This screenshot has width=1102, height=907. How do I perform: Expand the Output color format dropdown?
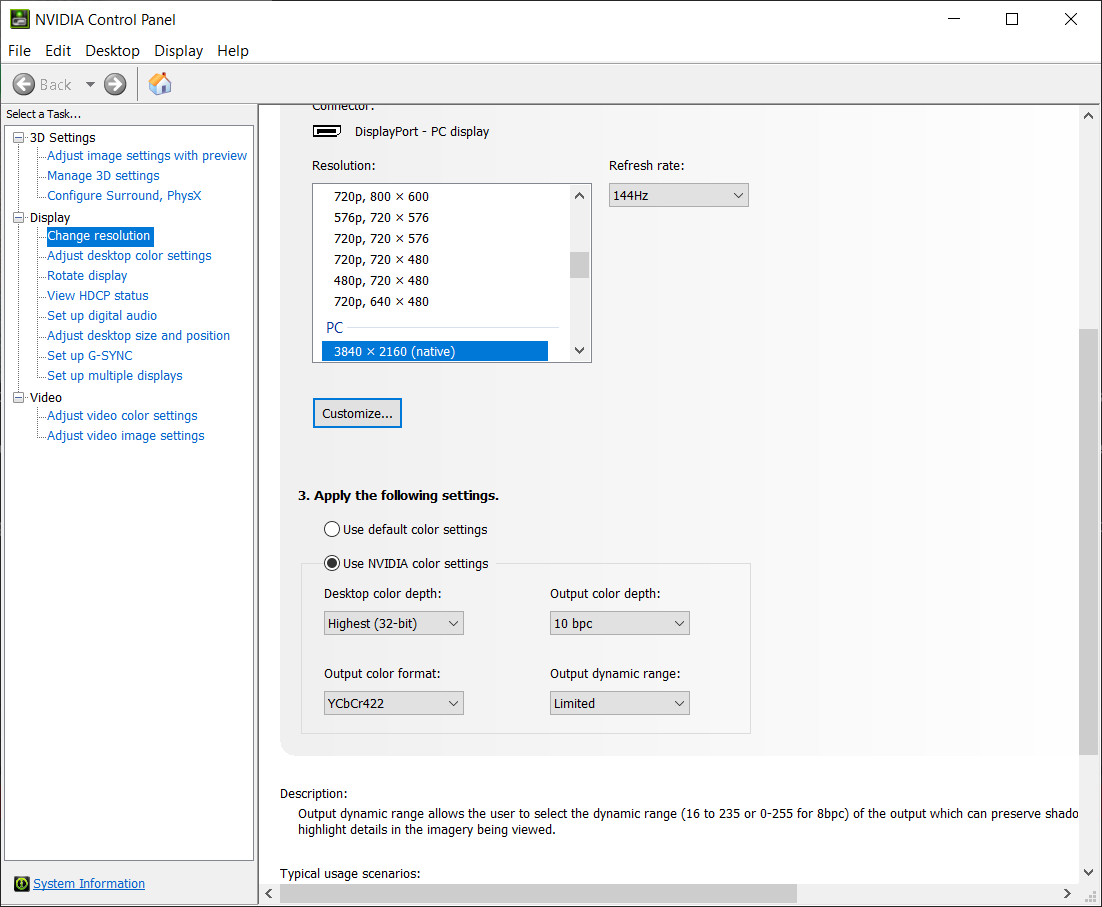tap(393, 704)
